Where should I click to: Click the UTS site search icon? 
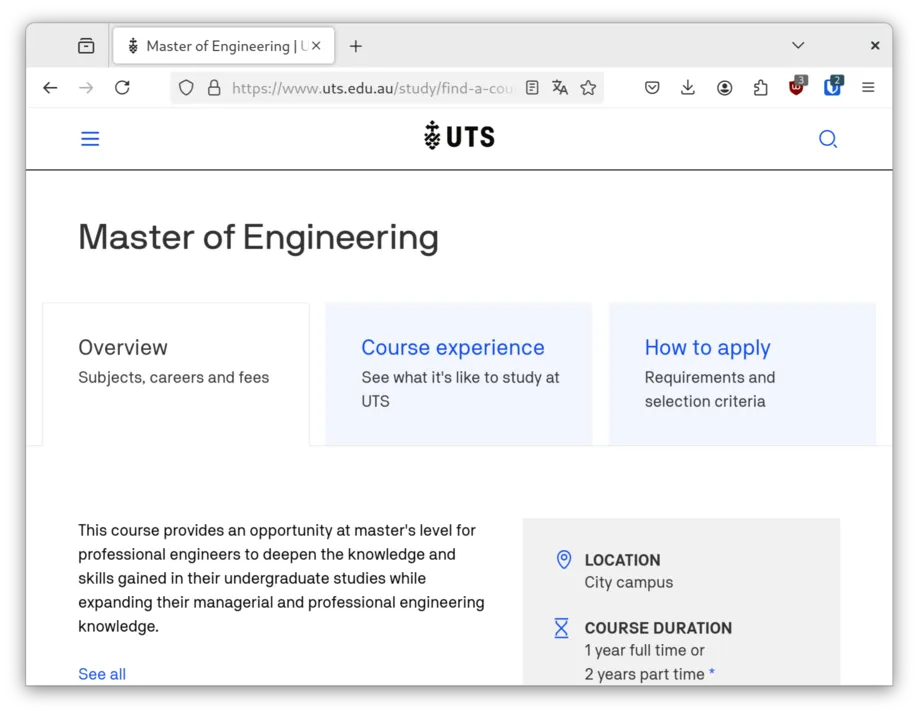[827, 139]
